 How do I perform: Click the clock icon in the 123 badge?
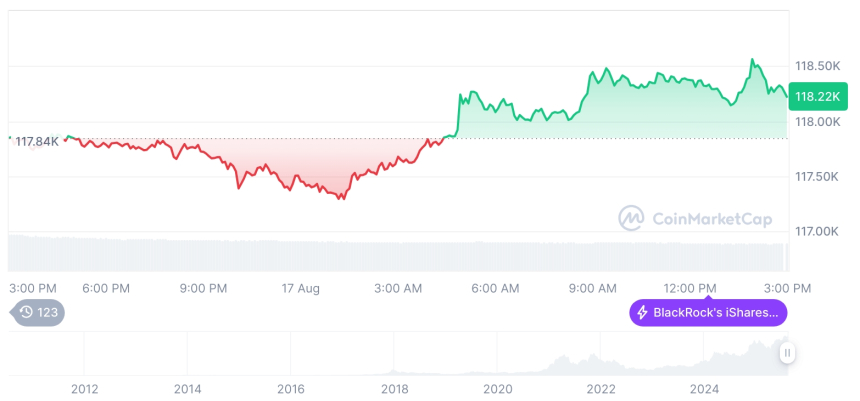point(27,313)
